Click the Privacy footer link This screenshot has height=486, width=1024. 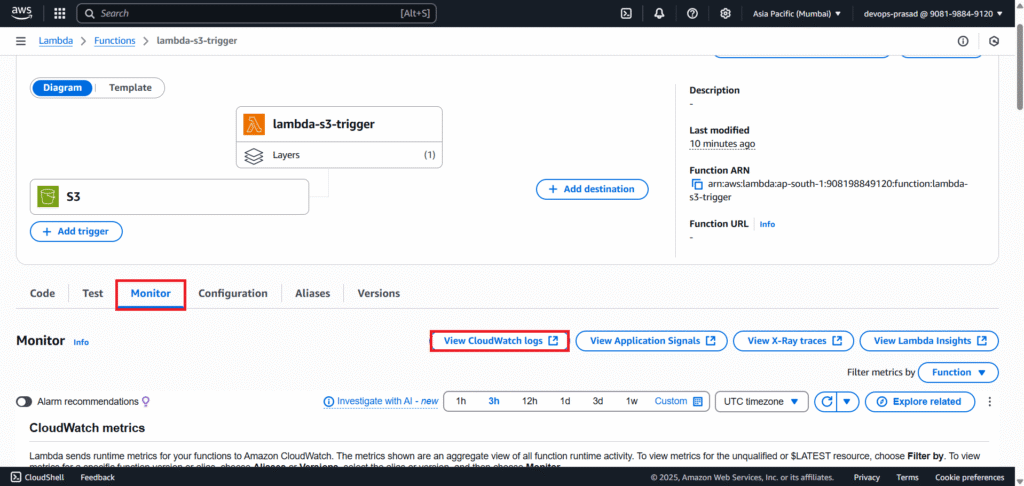tap(867, 478)
